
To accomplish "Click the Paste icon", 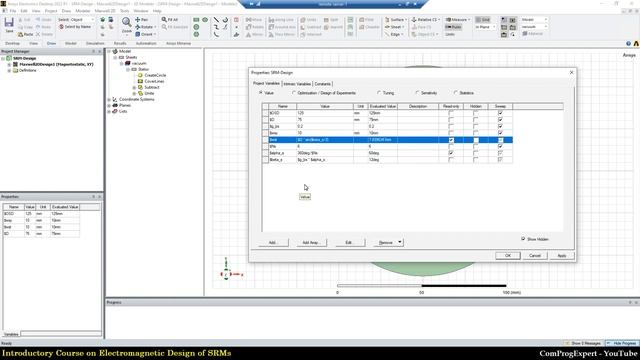I will pos(20,35).
